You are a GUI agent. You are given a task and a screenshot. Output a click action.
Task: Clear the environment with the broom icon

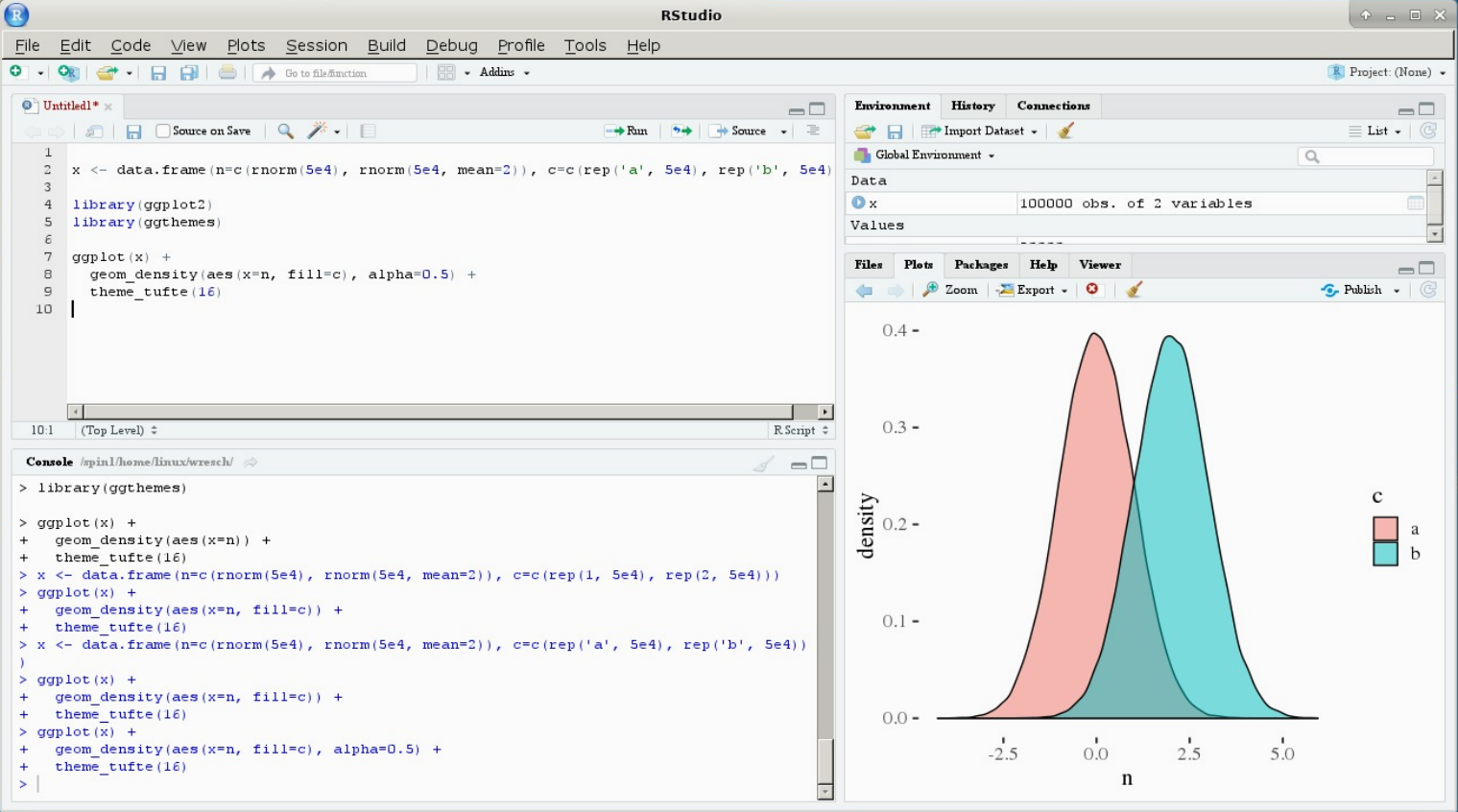coord(1065,131)
